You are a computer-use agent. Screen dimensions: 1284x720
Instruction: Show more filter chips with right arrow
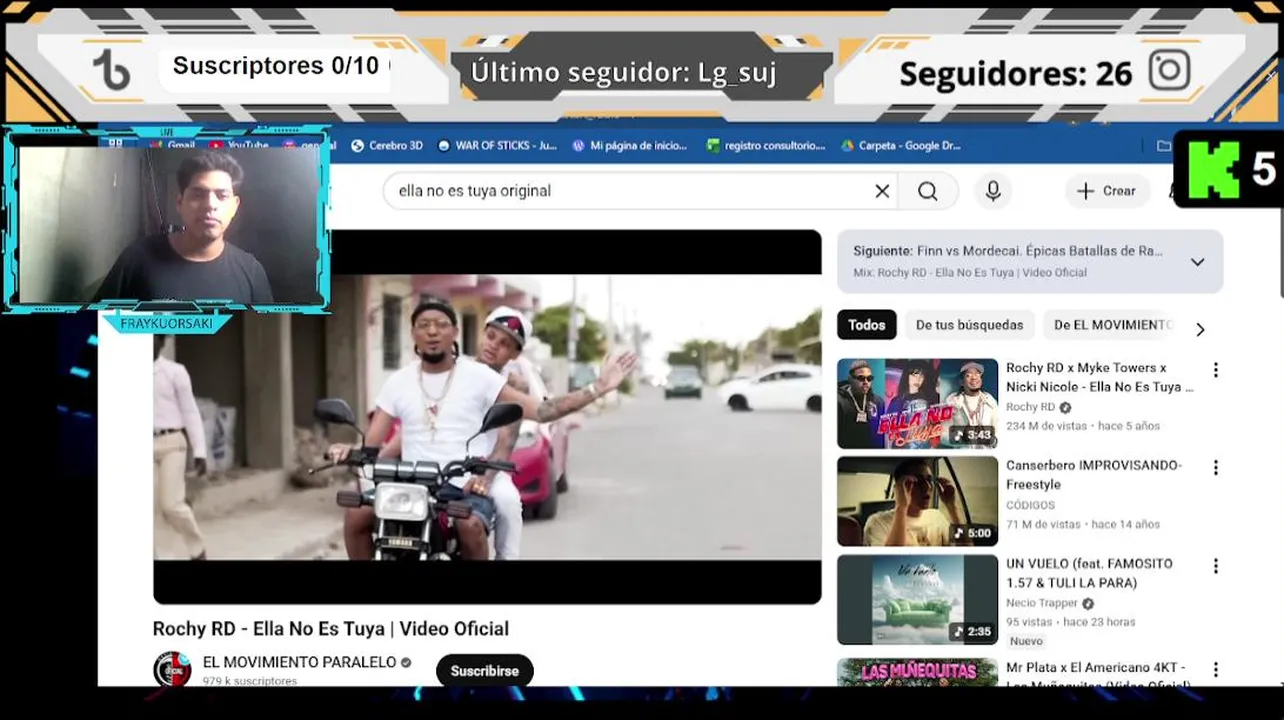[x=1200, y=330]
